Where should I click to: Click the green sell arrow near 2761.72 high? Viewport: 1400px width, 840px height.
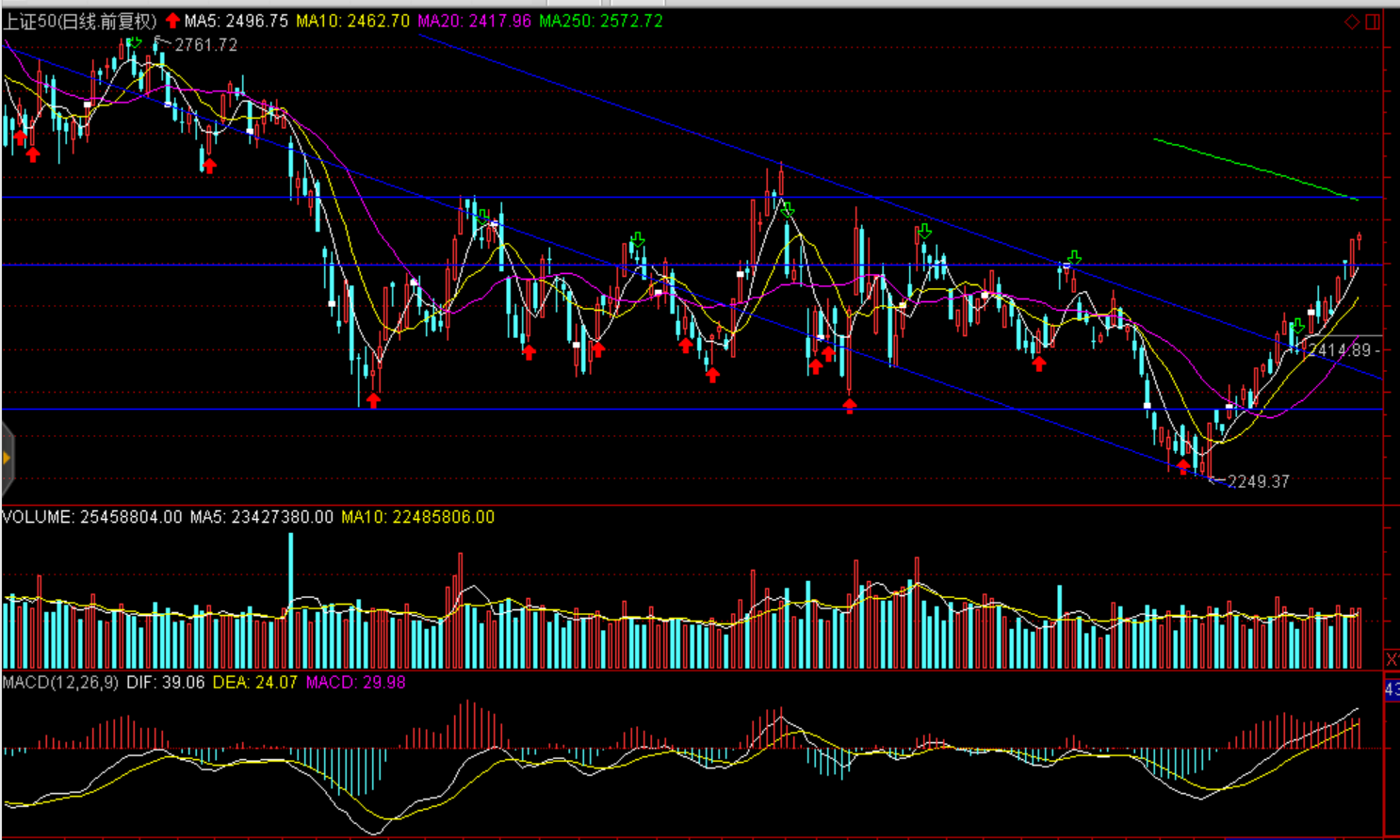135,42
